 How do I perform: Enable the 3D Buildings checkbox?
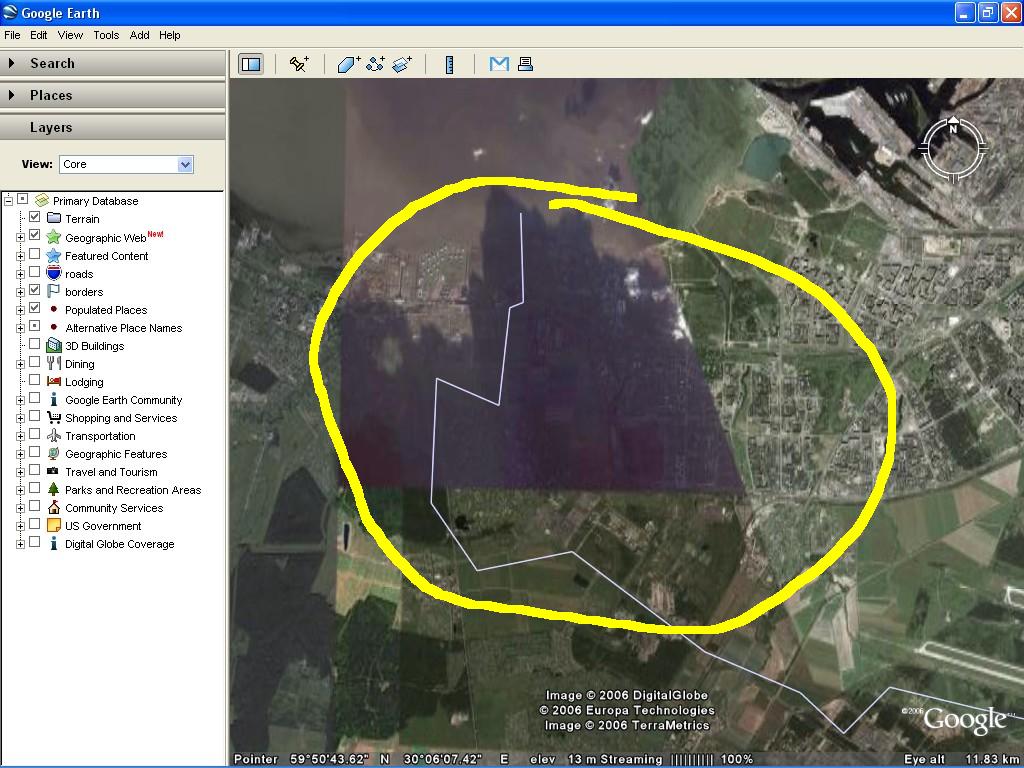35,345
